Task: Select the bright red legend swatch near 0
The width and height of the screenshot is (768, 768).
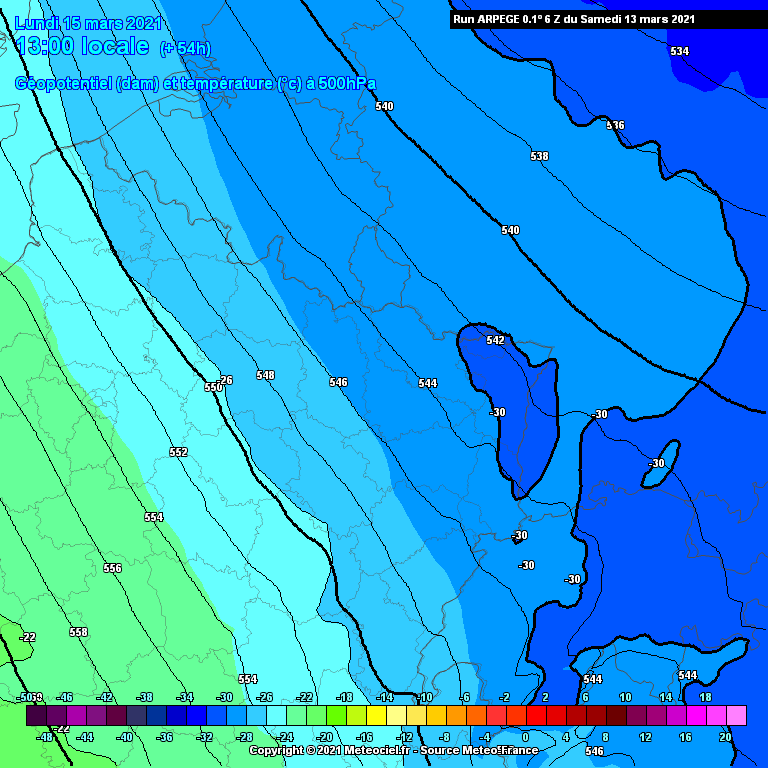Action: pyautogui.click(x=536, y=715)
